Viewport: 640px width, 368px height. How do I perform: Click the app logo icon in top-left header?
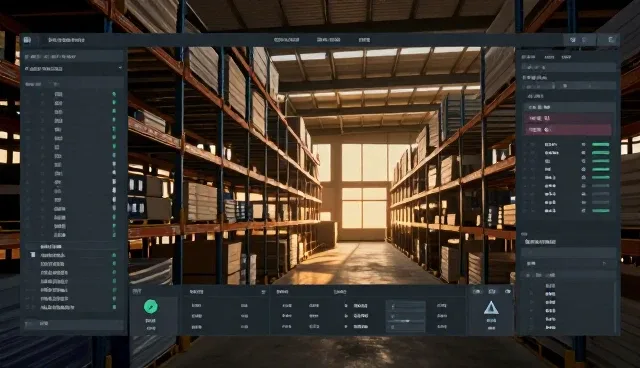[27, 40]
